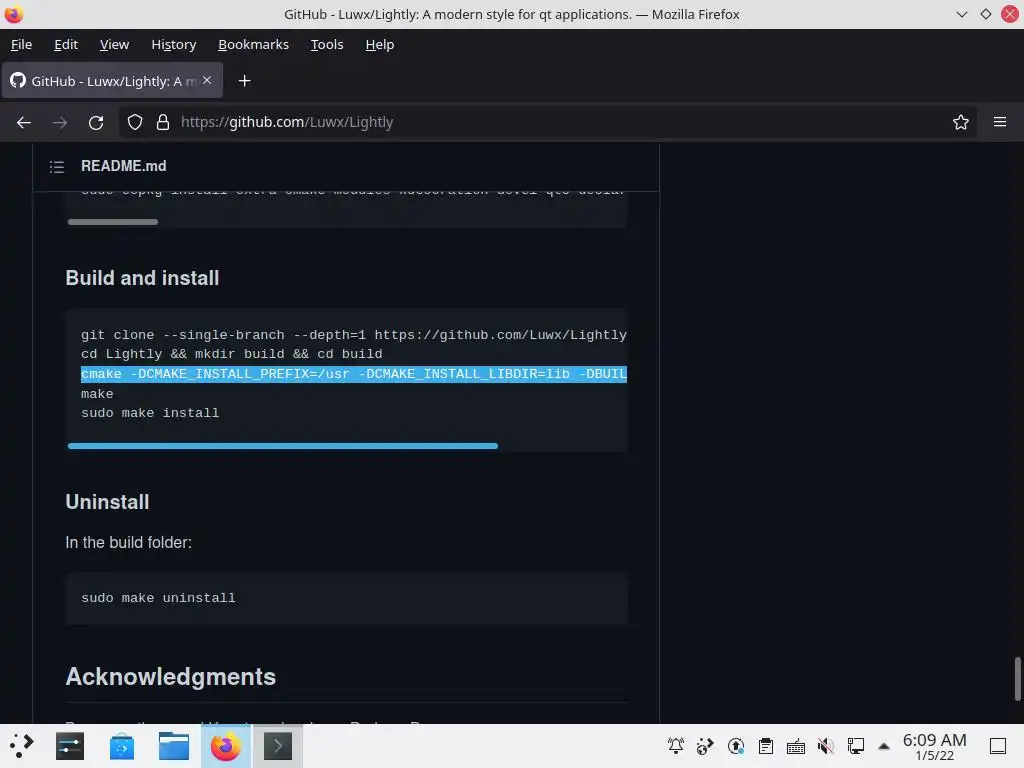
Task: Click the README.md heading
Action: click(123, 166)
